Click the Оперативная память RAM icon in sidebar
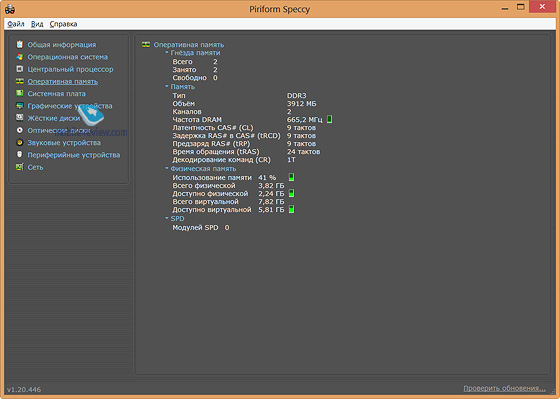The image size is (560, 399). [x=20, y=81]
